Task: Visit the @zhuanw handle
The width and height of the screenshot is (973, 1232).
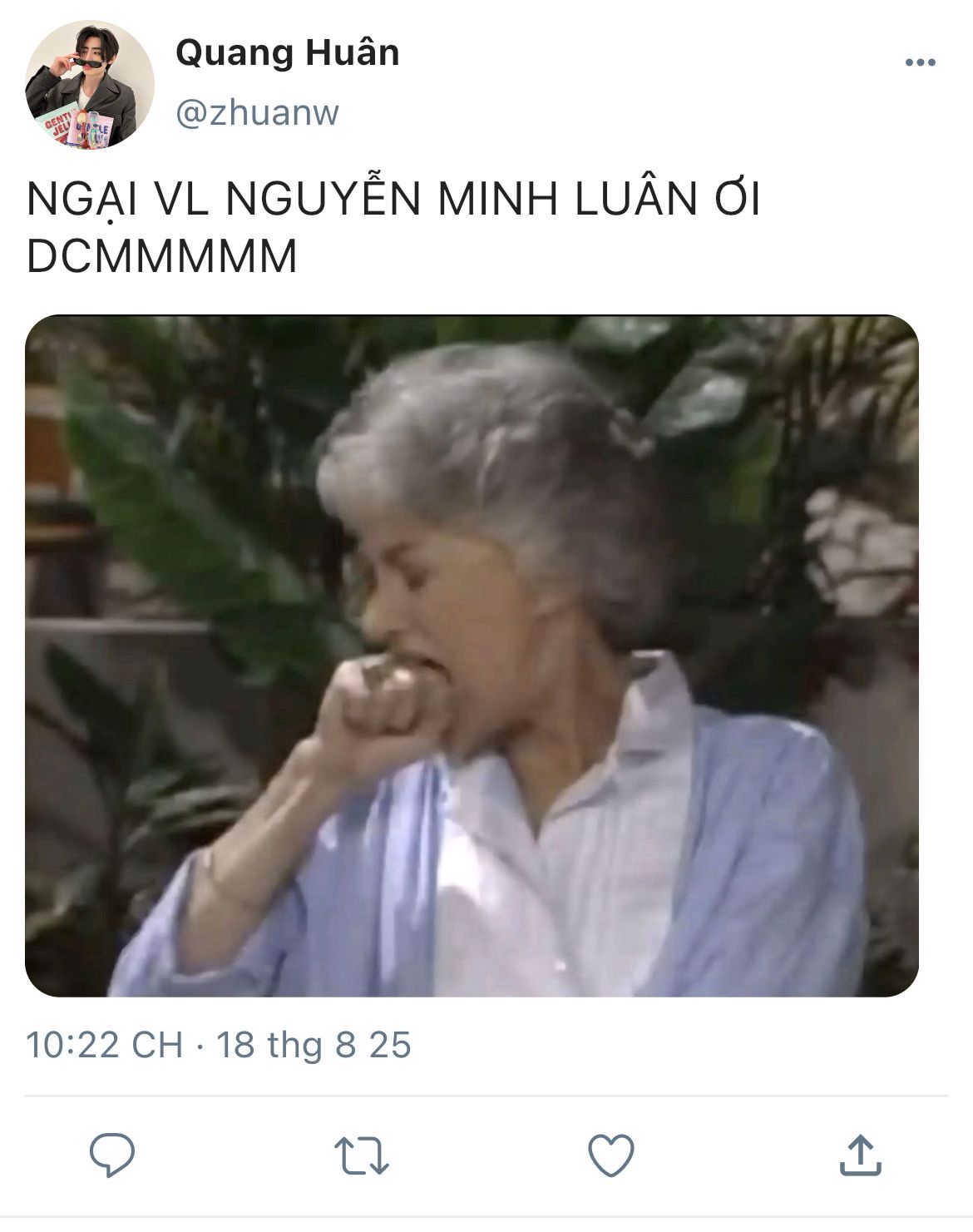Action: [257, 112]
